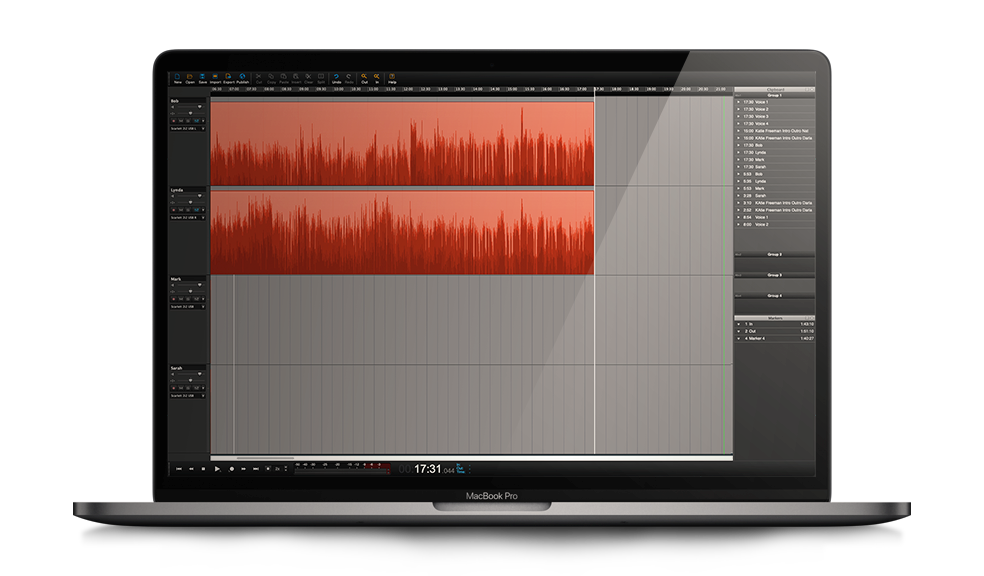Toggle the blue-highlighted button on Bob track

(196, 121)
